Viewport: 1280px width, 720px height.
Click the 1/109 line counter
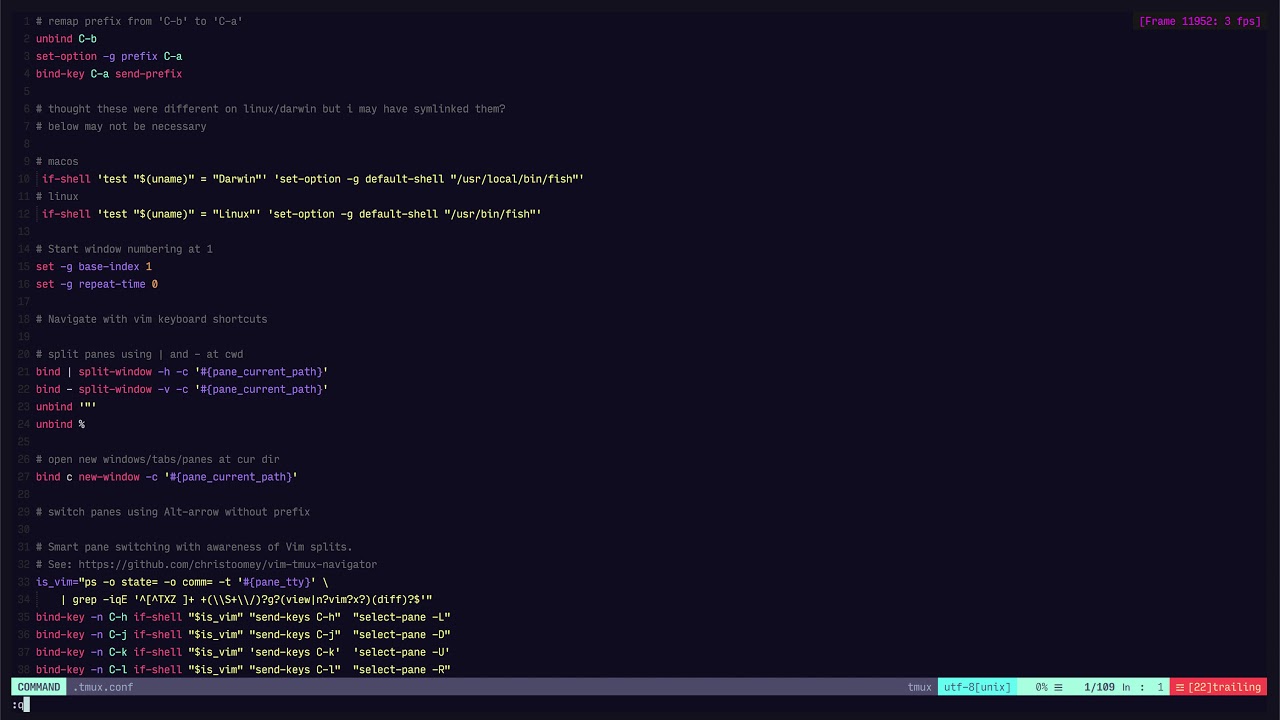point(1099,687)
